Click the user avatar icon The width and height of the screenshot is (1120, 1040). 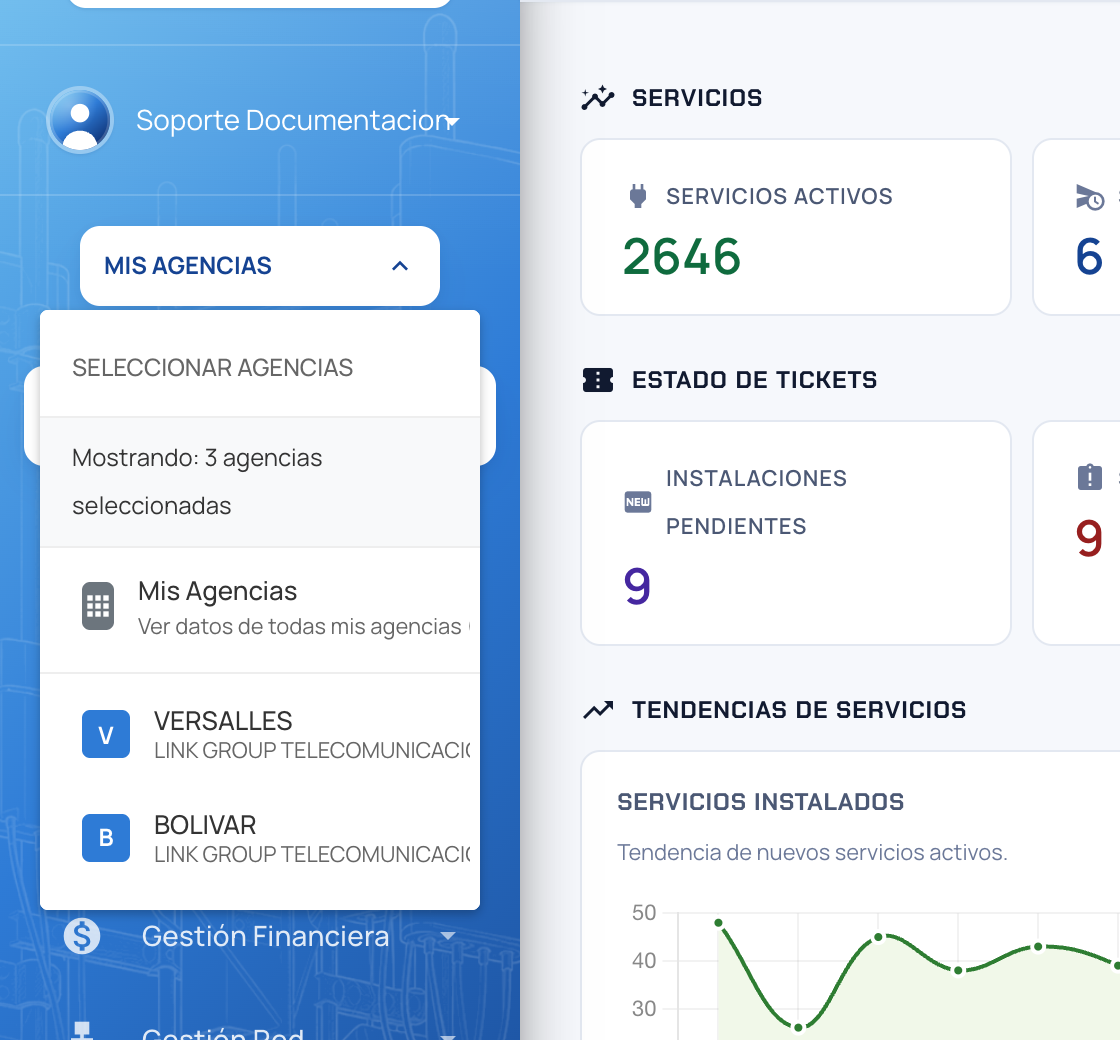pyautogui.click(x=80, y=120)
